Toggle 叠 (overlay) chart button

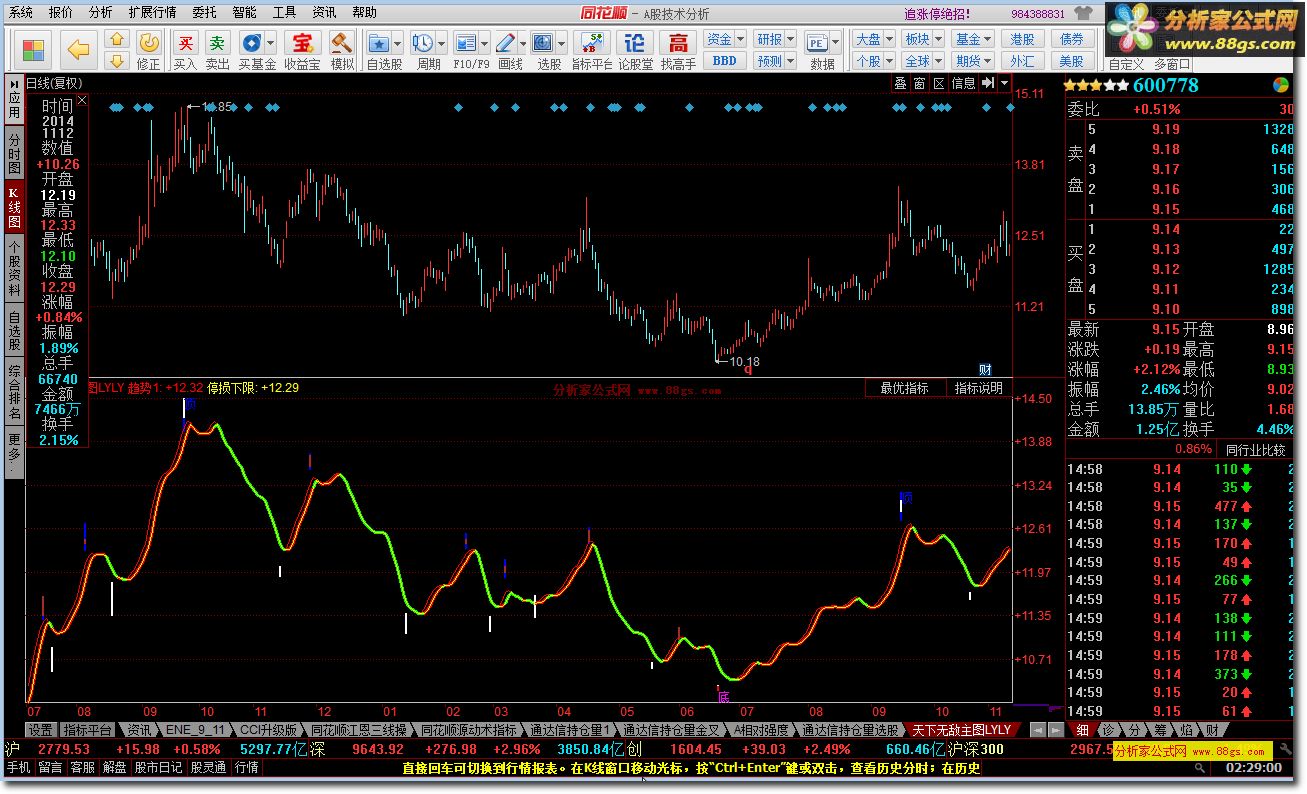(x=901, y=83)
